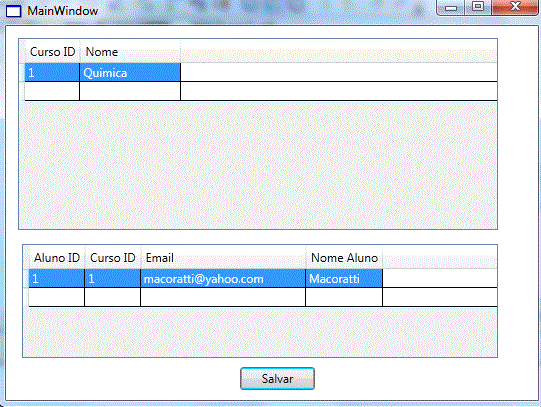This screenshot has height=407, width=541.
Task: Sort by Nome column header
Action: (130, 52)
